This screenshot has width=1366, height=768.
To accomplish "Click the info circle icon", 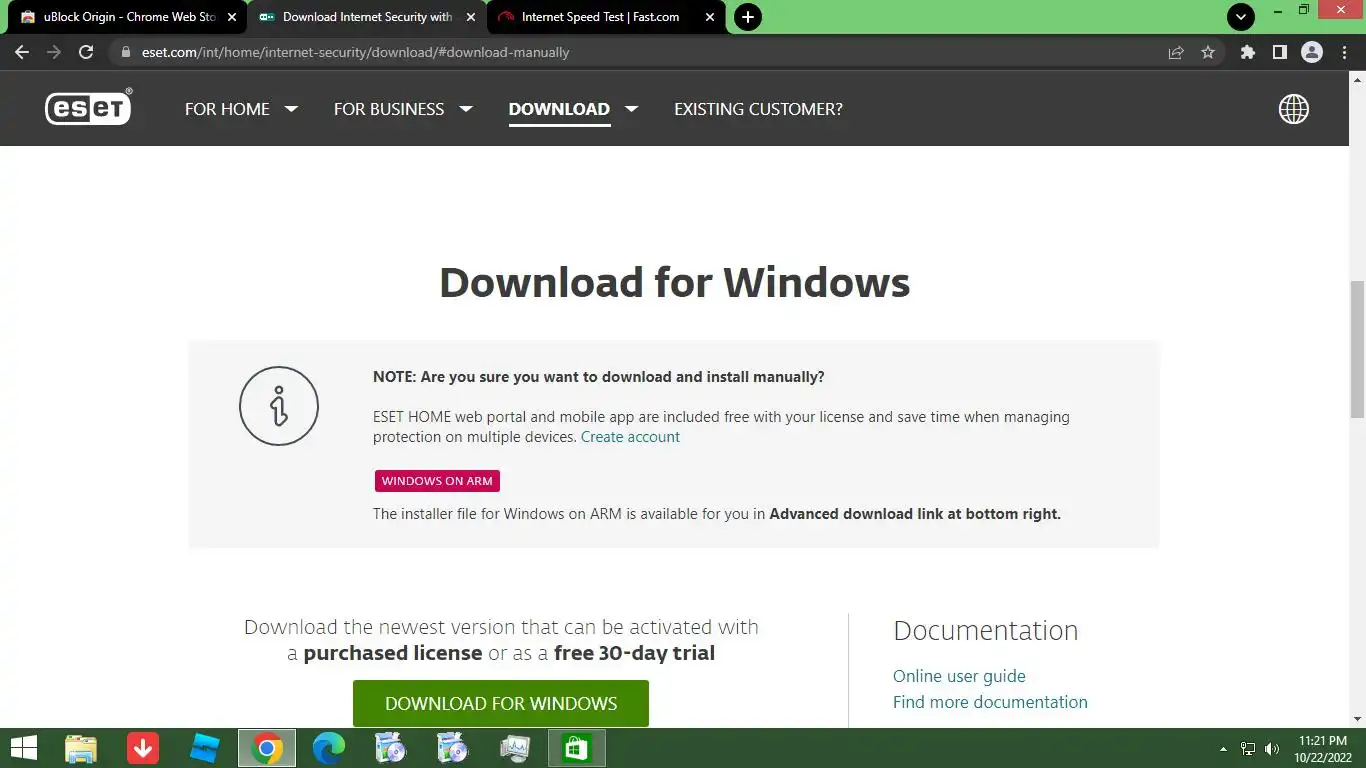I will point(279,406).
